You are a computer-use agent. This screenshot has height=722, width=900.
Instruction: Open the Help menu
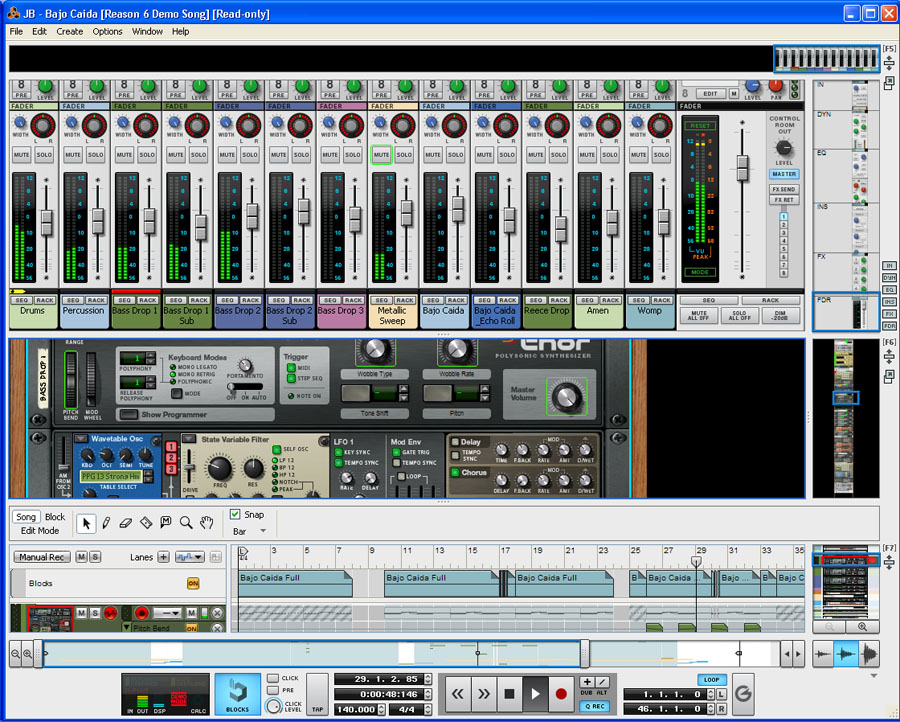tap(180, 32)
